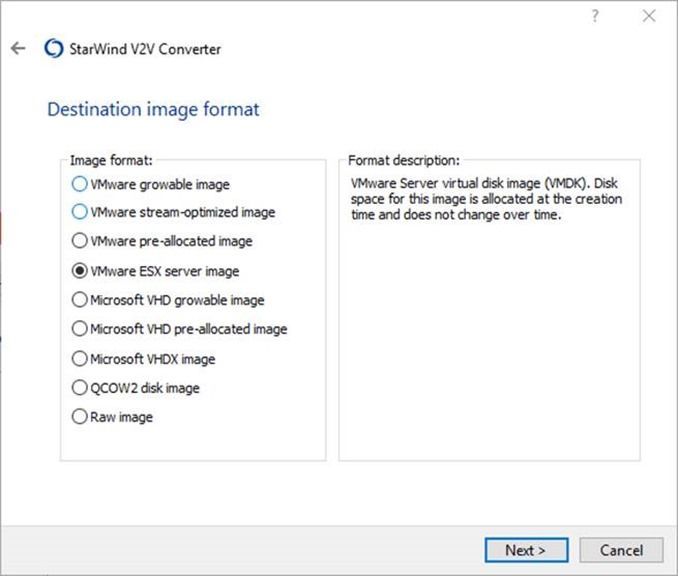Select Microsoft VHD growable image
This screenshot has height=576, width=678.
tap(168, 300)
